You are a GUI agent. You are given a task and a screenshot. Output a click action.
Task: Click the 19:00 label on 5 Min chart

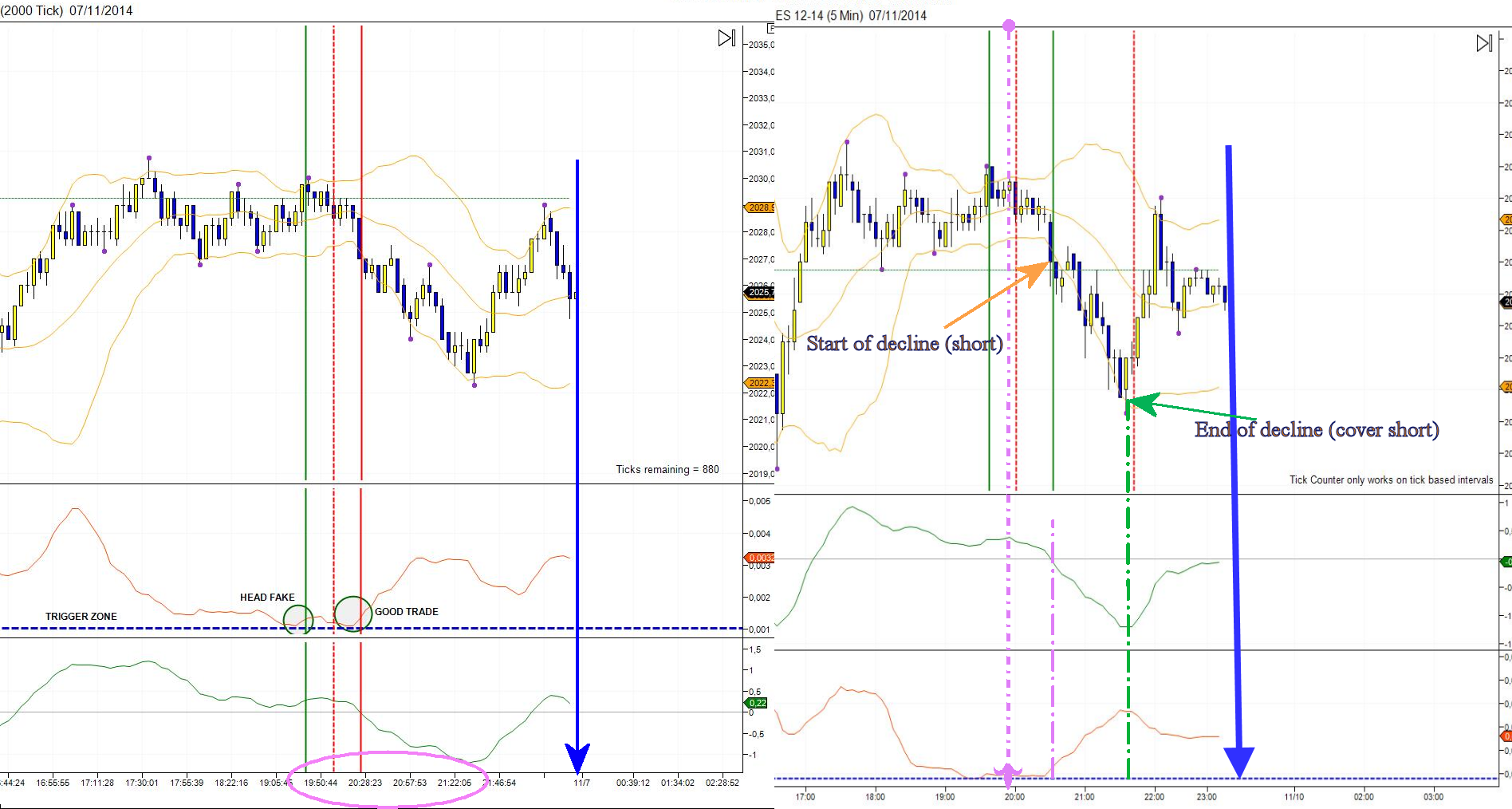[x=945, y=796]
